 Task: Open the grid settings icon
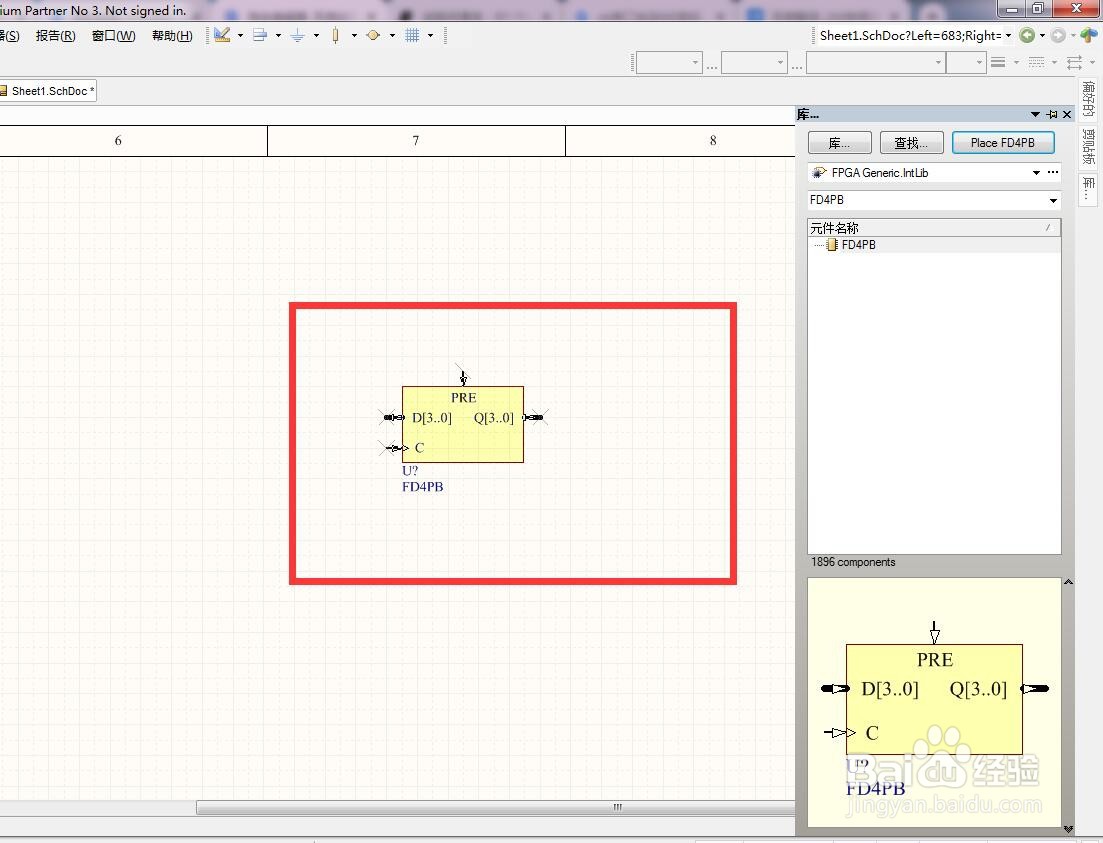[412, 35]
